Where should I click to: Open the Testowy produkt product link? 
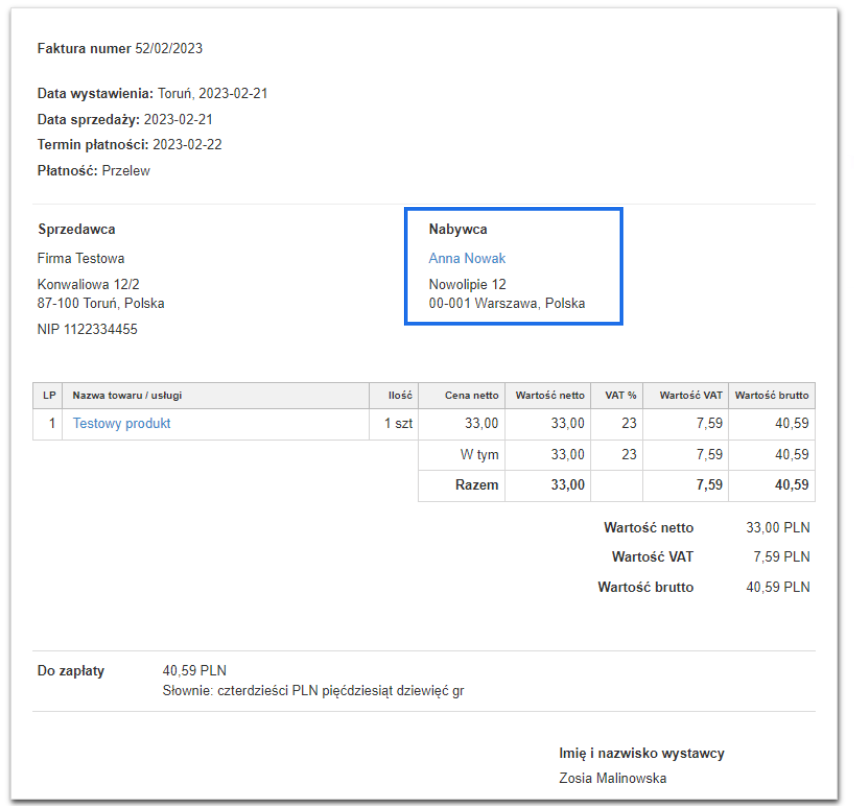[121, 424]
